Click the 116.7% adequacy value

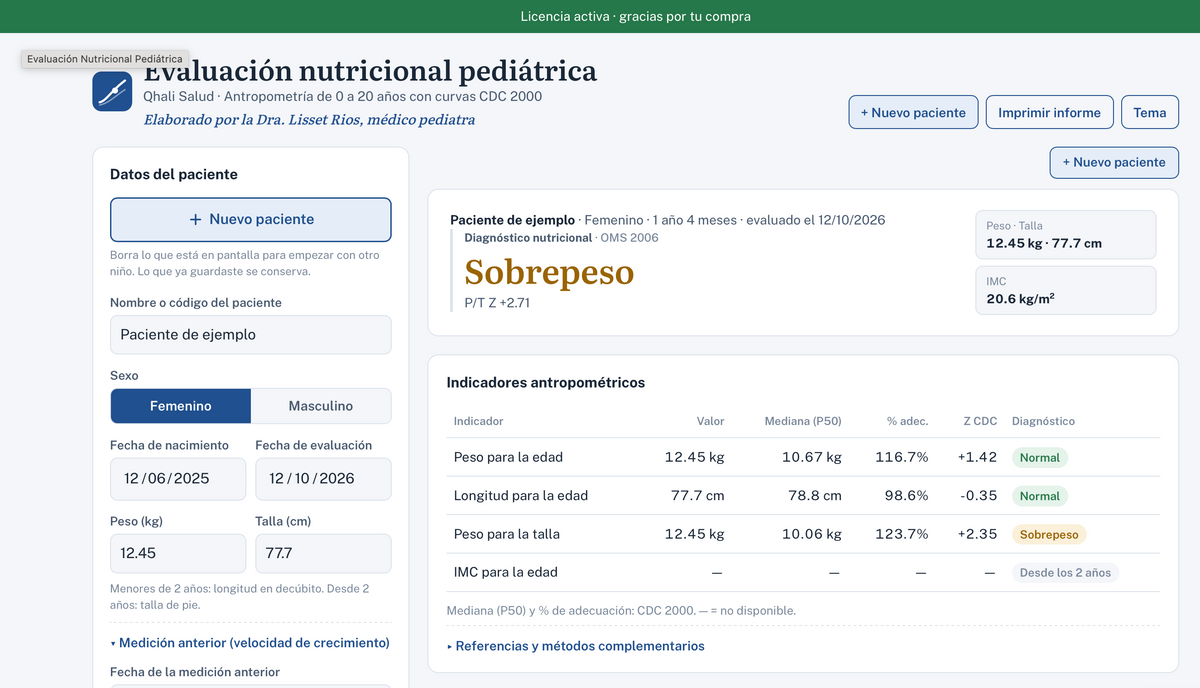901,457
